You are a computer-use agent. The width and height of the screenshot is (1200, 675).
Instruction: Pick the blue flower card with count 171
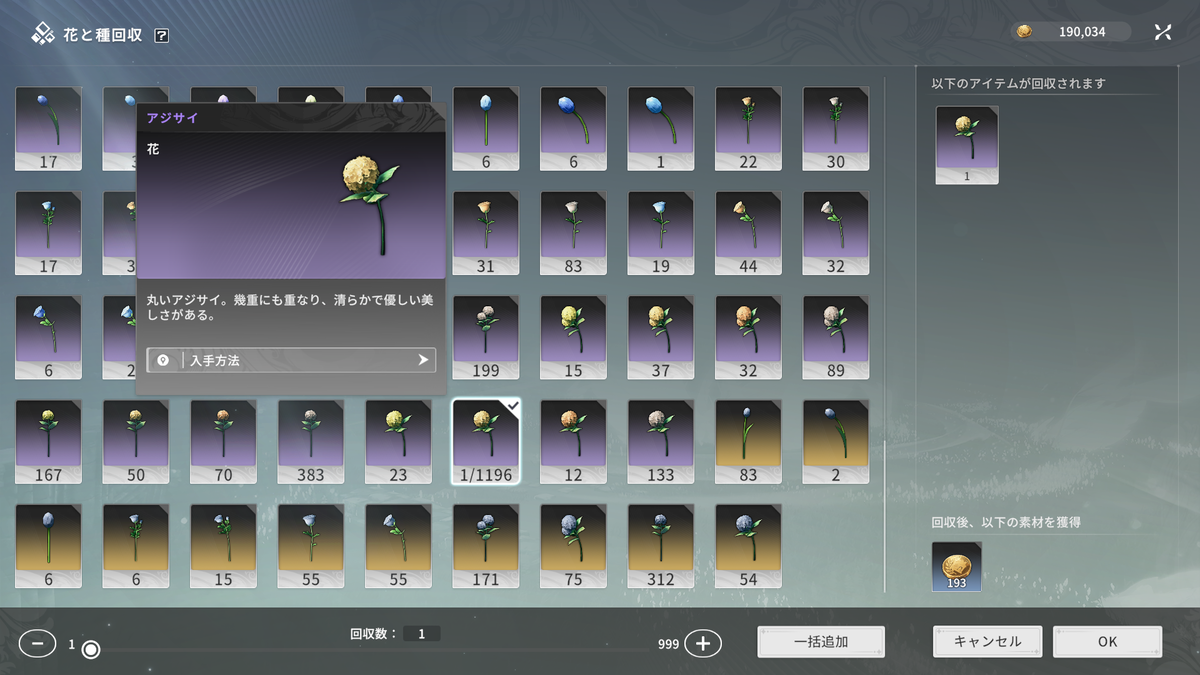(485, 546)
